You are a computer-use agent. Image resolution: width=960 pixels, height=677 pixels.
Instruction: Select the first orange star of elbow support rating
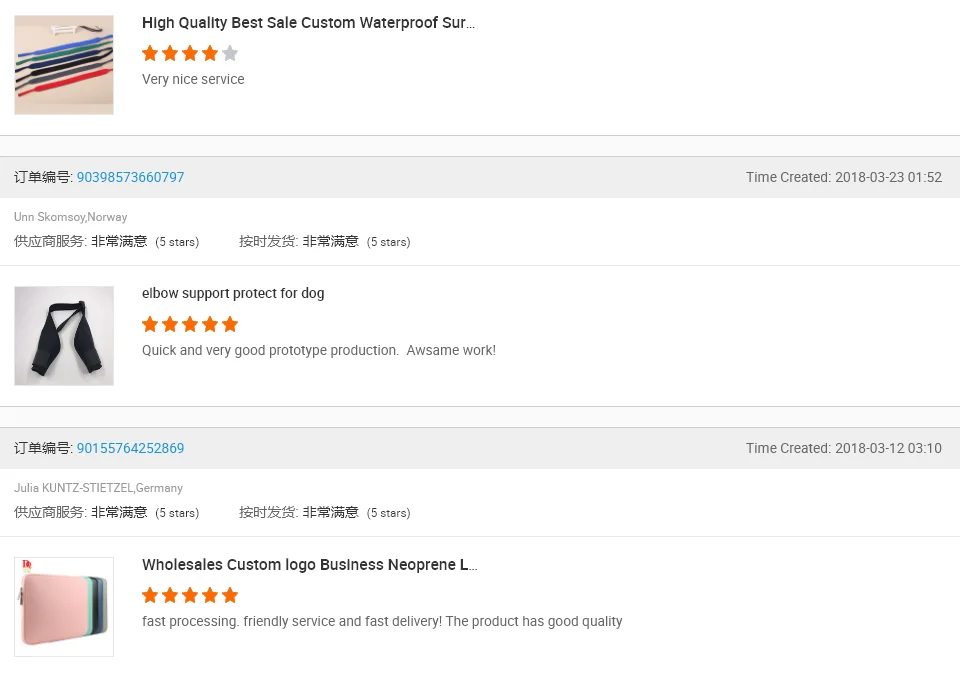[x=150, y=324]
